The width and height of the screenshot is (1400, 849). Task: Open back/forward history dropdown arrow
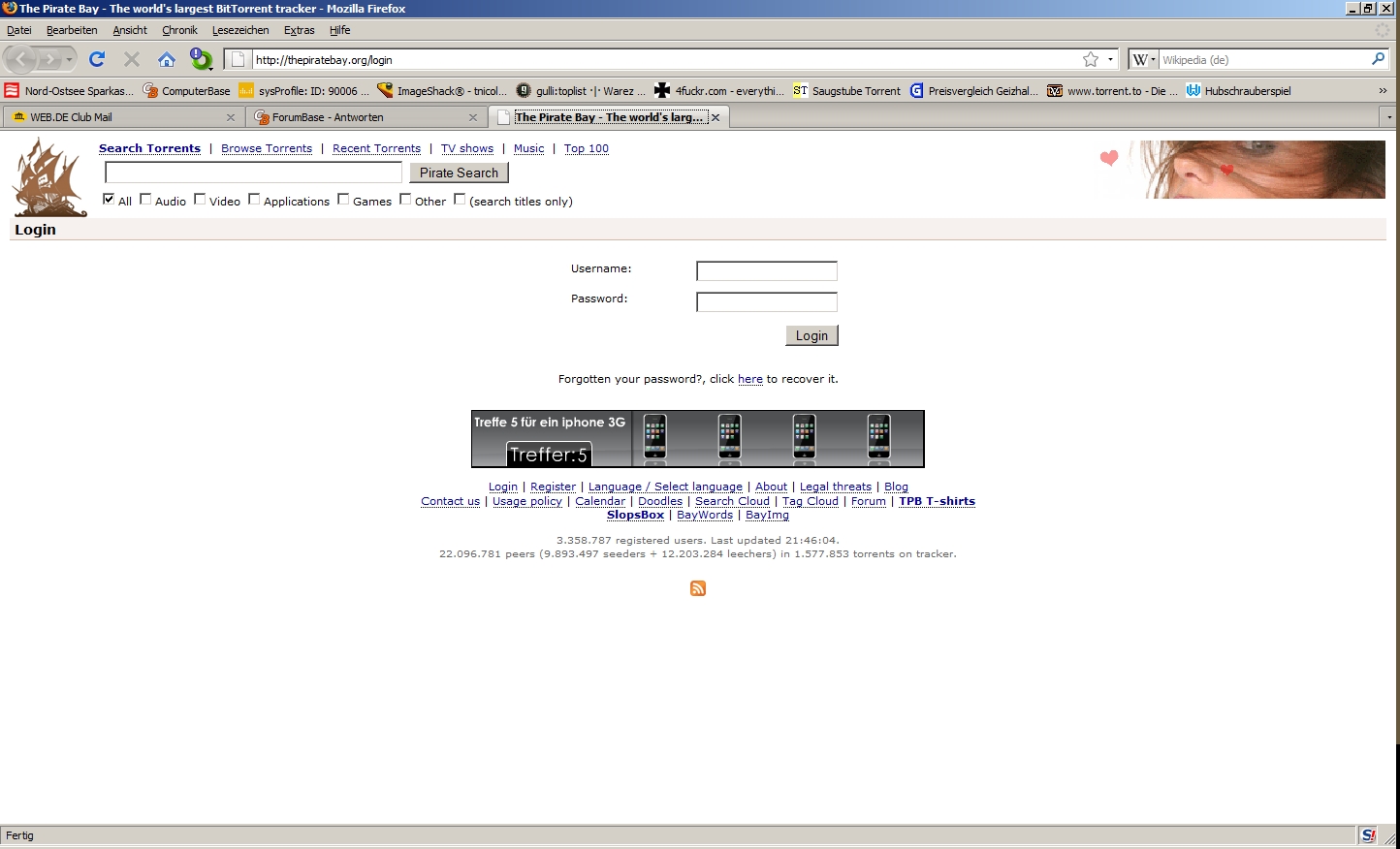(69, 60)
